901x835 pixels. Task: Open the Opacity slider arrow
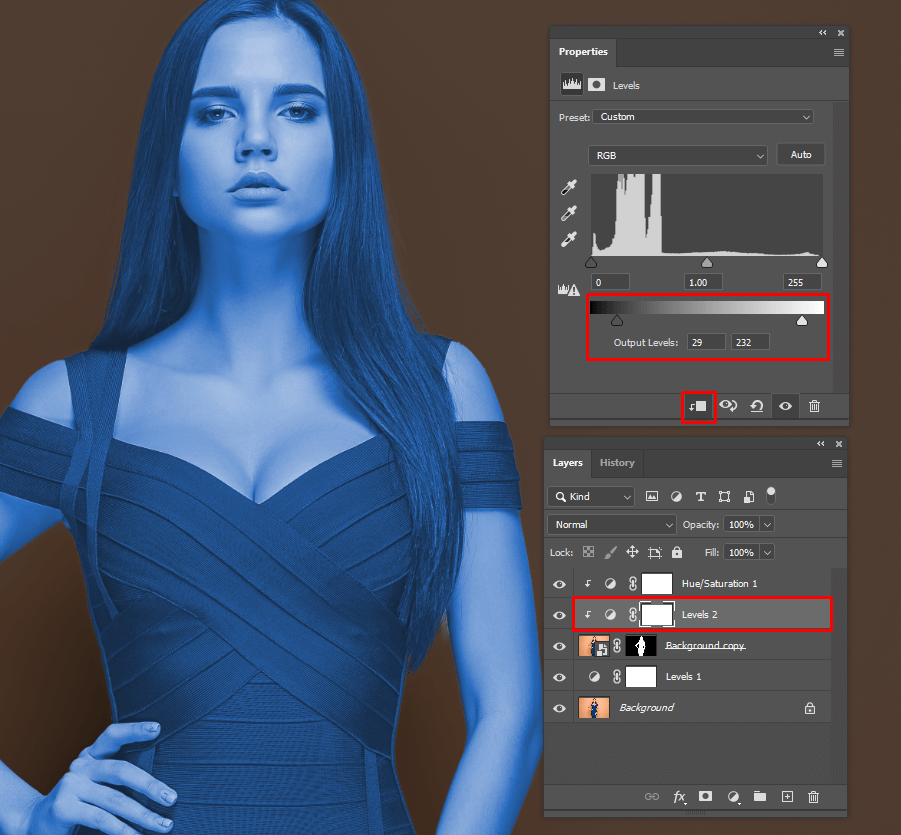coord(767,524)
